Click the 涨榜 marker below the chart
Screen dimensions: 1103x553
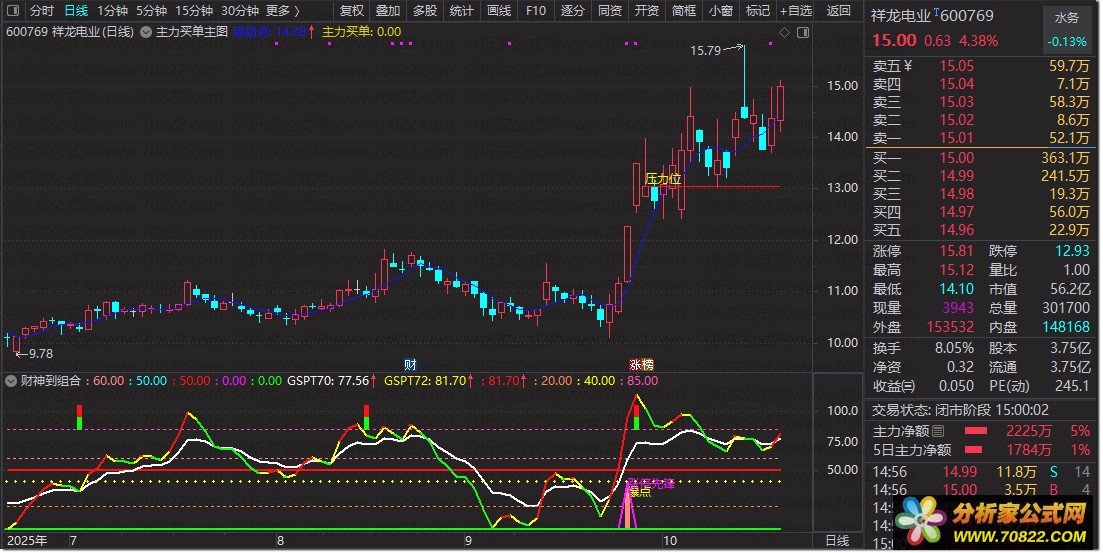[x=641, y=364]
